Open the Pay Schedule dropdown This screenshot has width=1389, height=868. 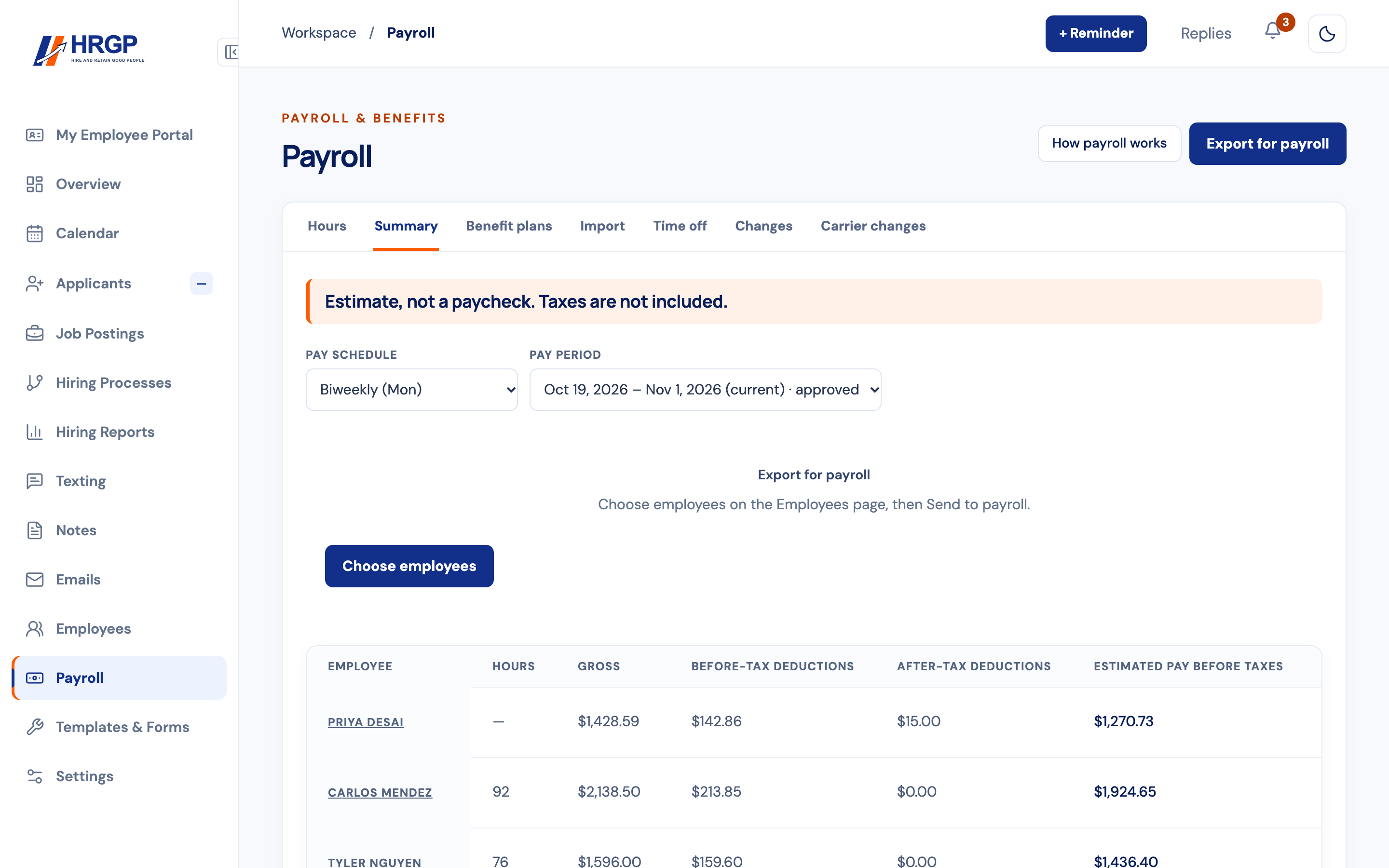pos(411,390)
